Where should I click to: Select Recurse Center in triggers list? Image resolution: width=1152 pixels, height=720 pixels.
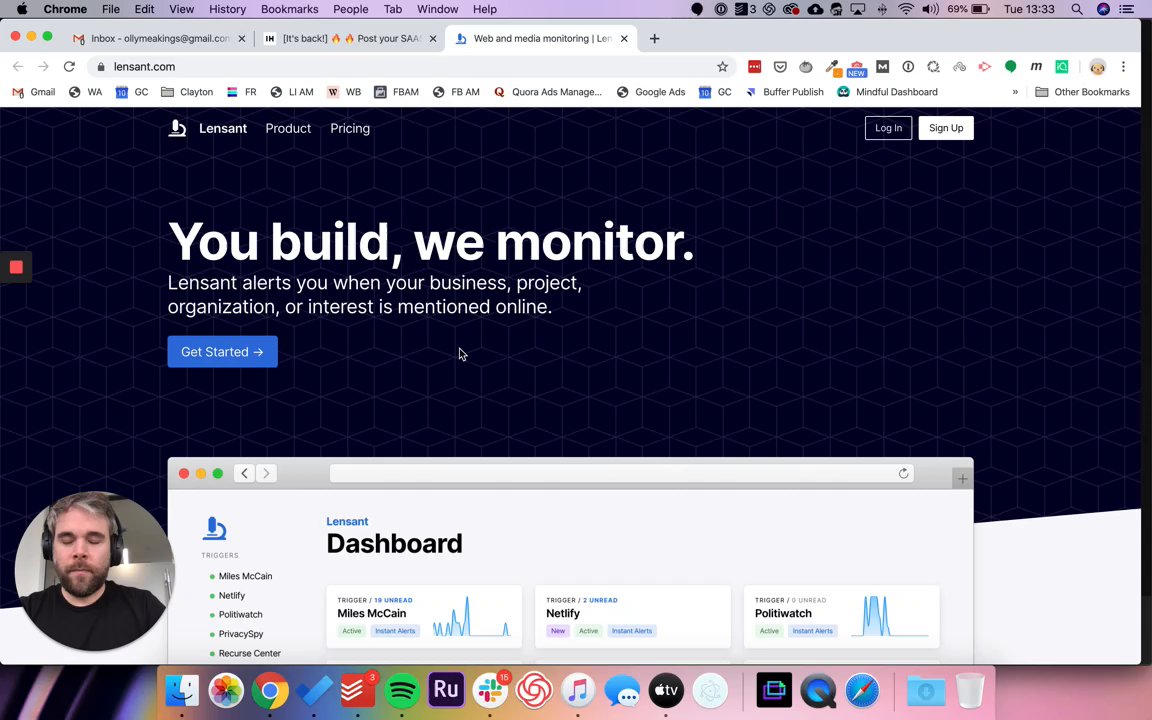point(249,653)
